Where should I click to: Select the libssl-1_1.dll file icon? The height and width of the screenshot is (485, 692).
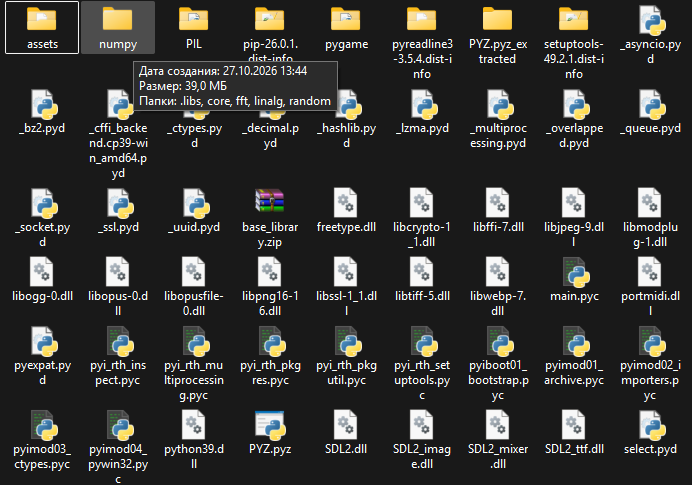coord(346,272)
